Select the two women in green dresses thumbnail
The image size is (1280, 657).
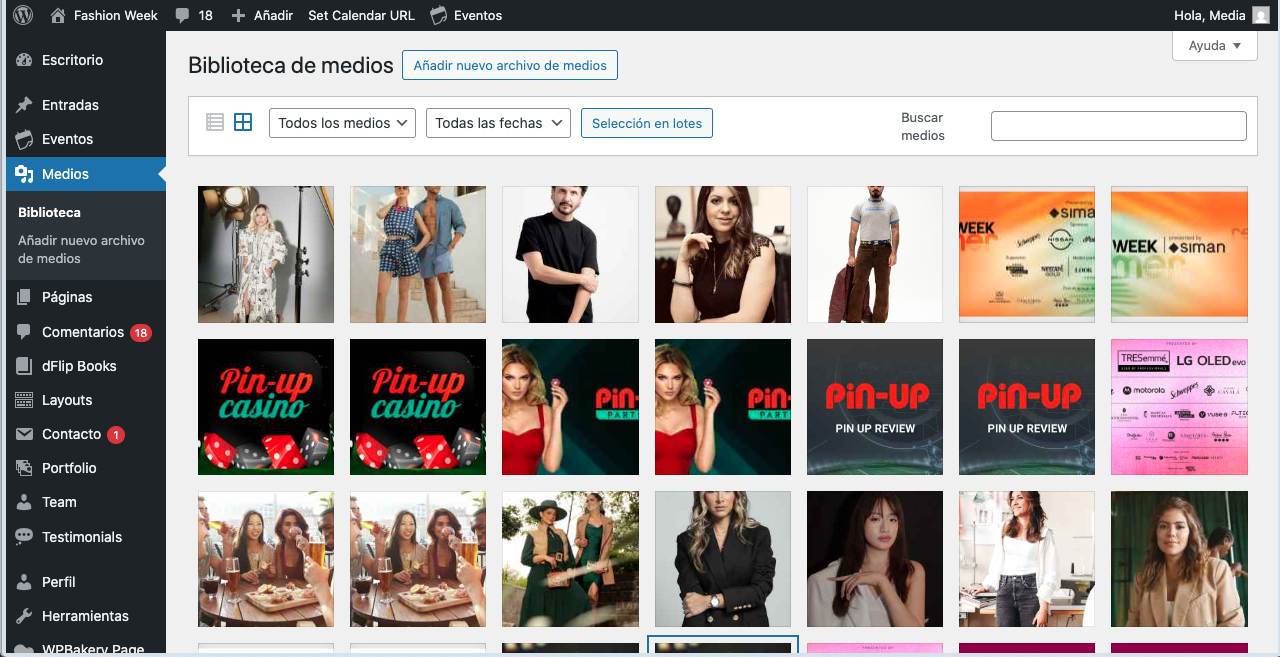tap(570, 559)
